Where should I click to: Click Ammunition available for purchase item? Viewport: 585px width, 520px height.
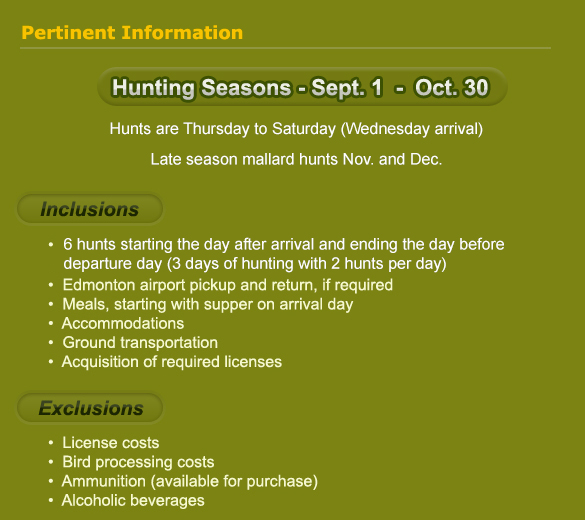(x=190, y=481)
